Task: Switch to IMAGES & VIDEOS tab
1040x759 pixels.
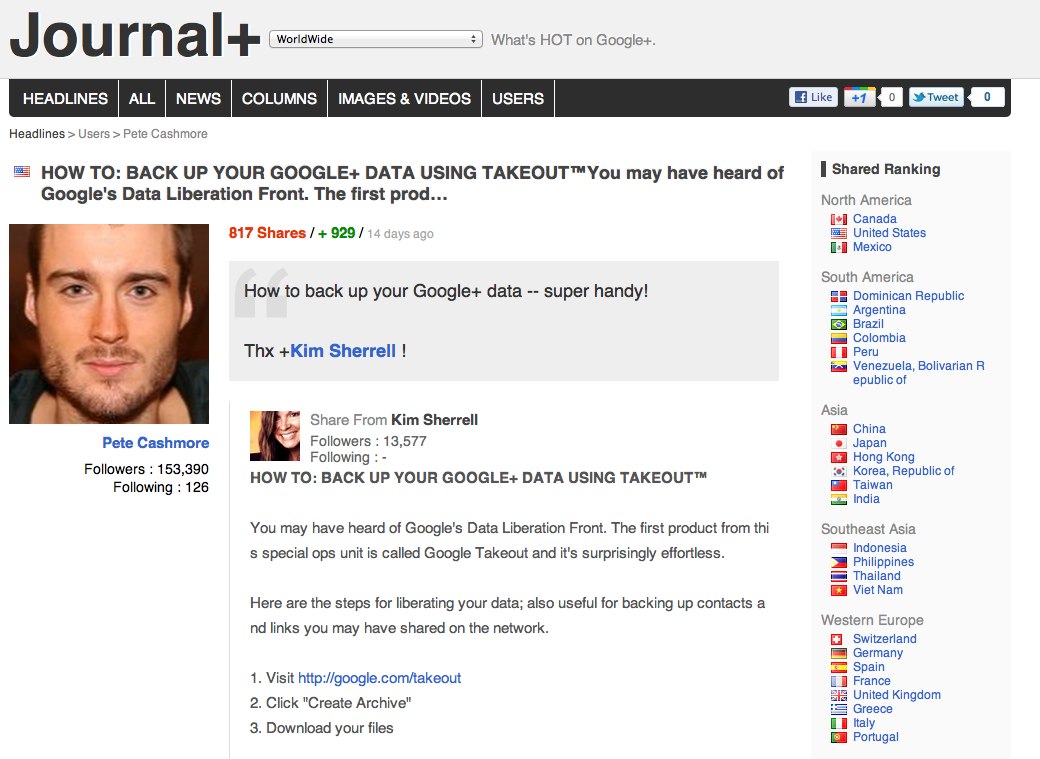Action: tap(404, 98)
